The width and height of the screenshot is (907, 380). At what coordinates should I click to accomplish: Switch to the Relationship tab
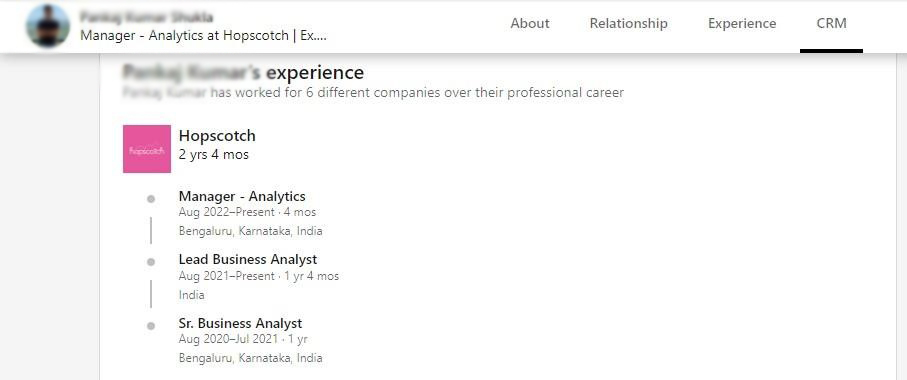coord(628,24)
